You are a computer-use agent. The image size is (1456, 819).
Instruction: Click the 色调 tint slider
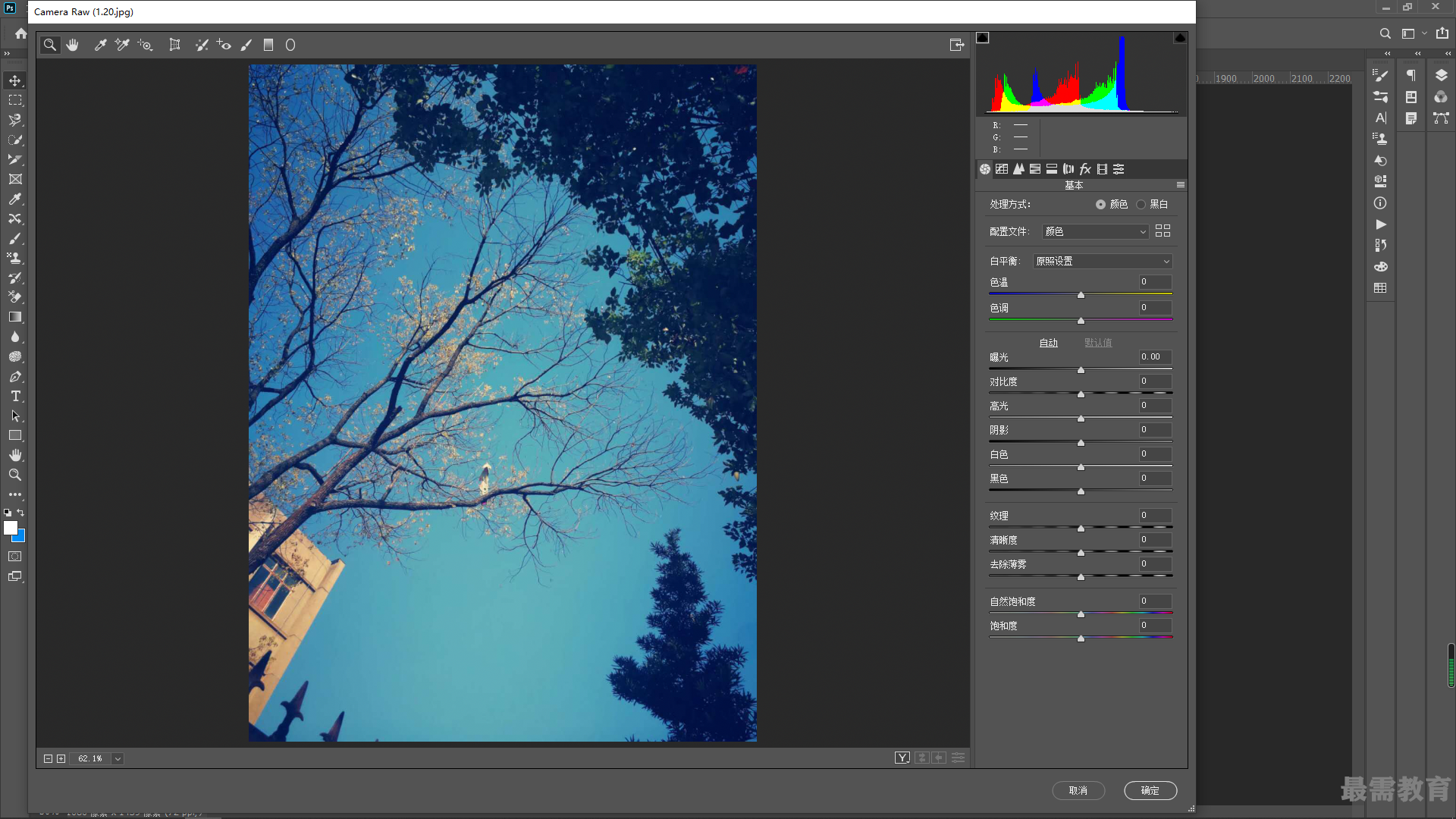click(x=1081, y=320)
